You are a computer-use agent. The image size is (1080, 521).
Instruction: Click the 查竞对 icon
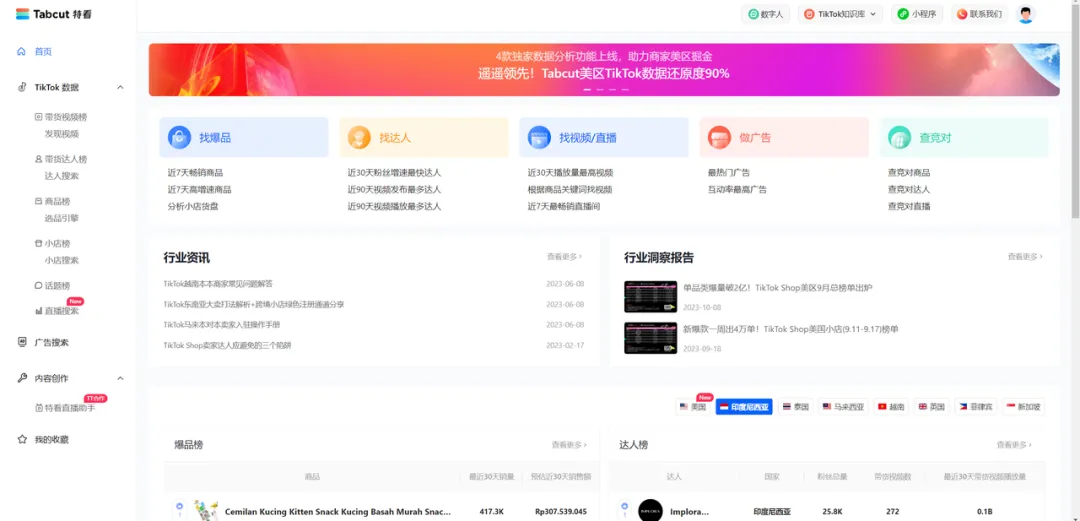[900, 137]
